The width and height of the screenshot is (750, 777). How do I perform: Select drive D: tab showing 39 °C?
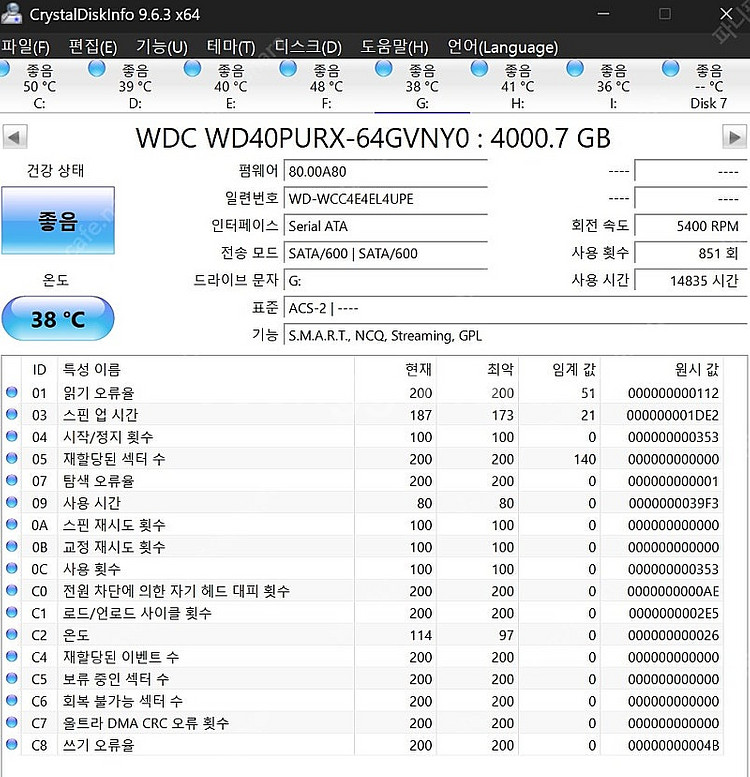pyautogui.click(x=135, y=86)
